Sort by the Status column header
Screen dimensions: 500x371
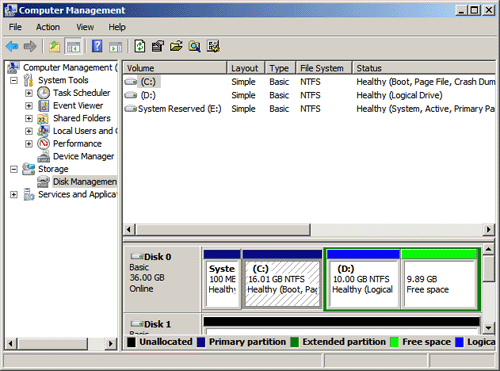point(424,68)
